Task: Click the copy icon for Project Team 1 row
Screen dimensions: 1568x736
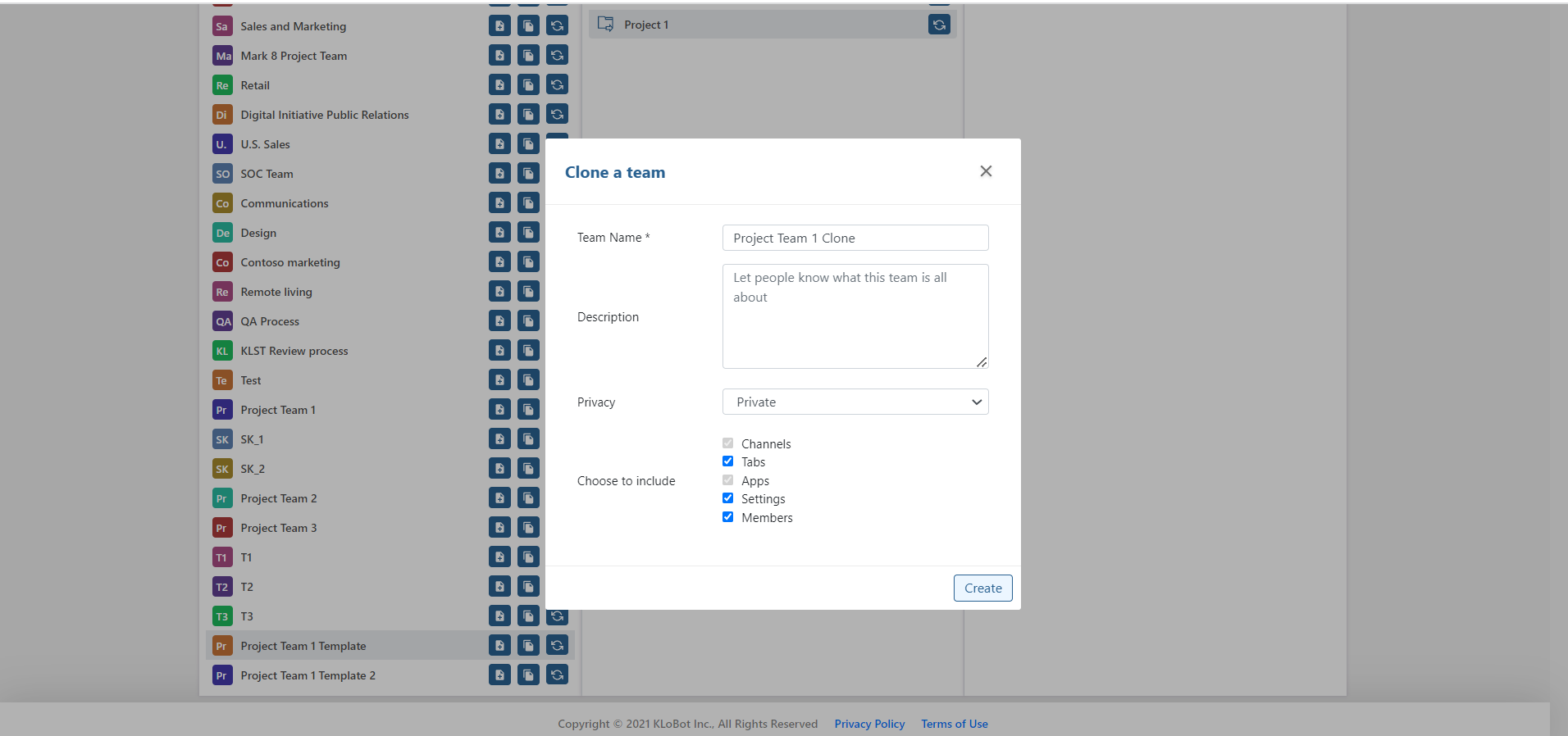Action: 528,410
